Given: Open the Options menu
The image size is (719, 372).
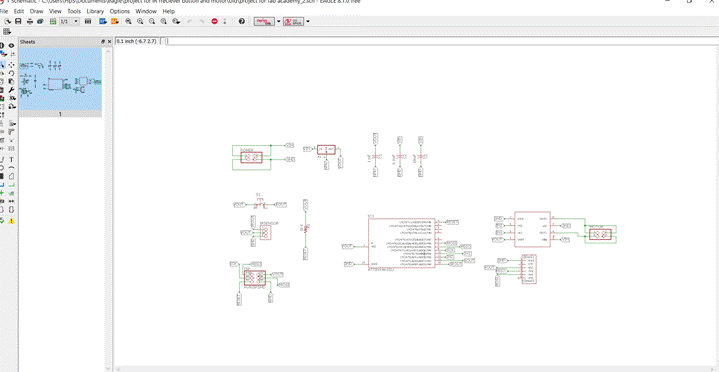Looking at the screenshot, I should [119, 11].
